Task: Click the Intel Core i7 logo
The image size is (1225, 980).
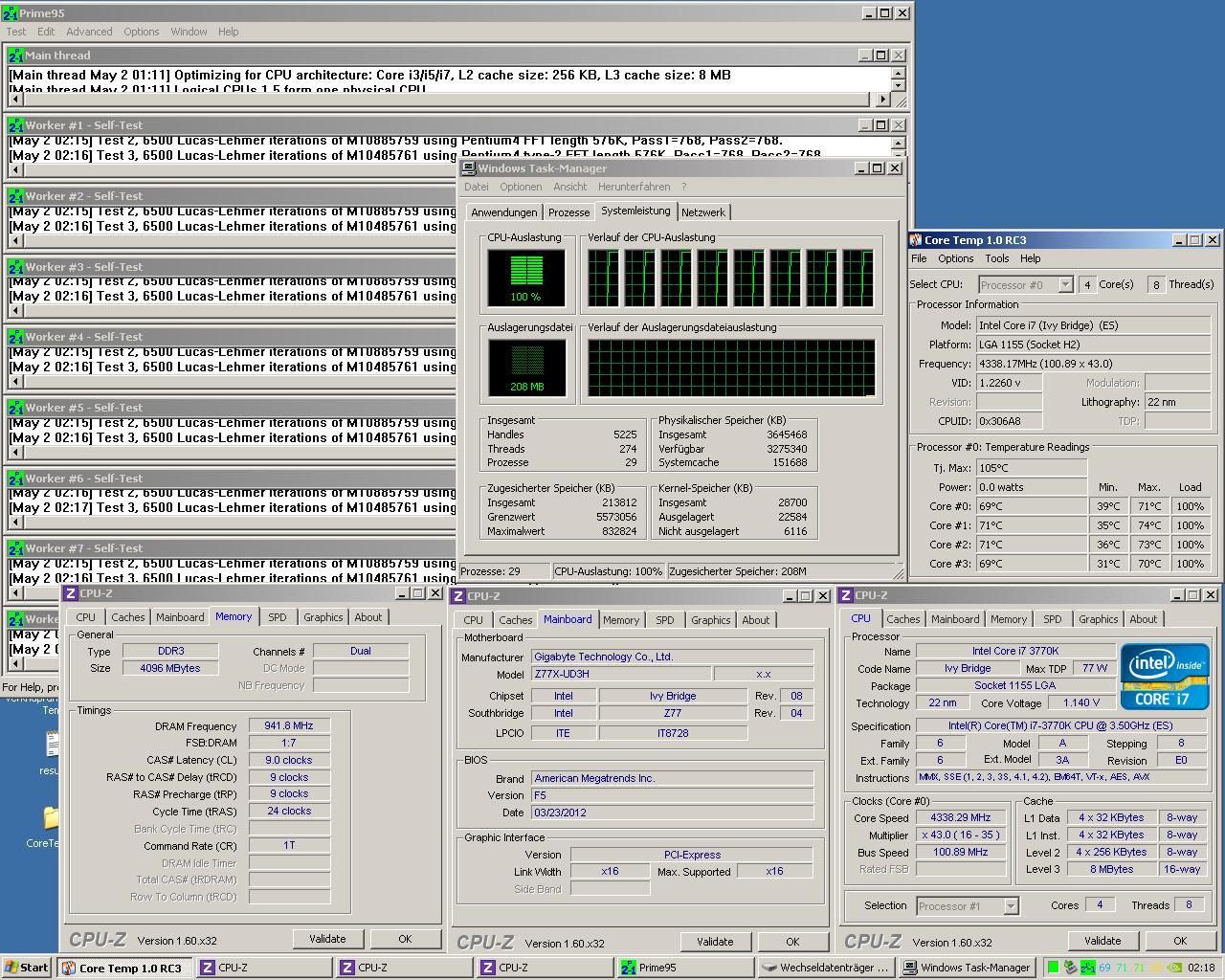Action: point(1165,676)
